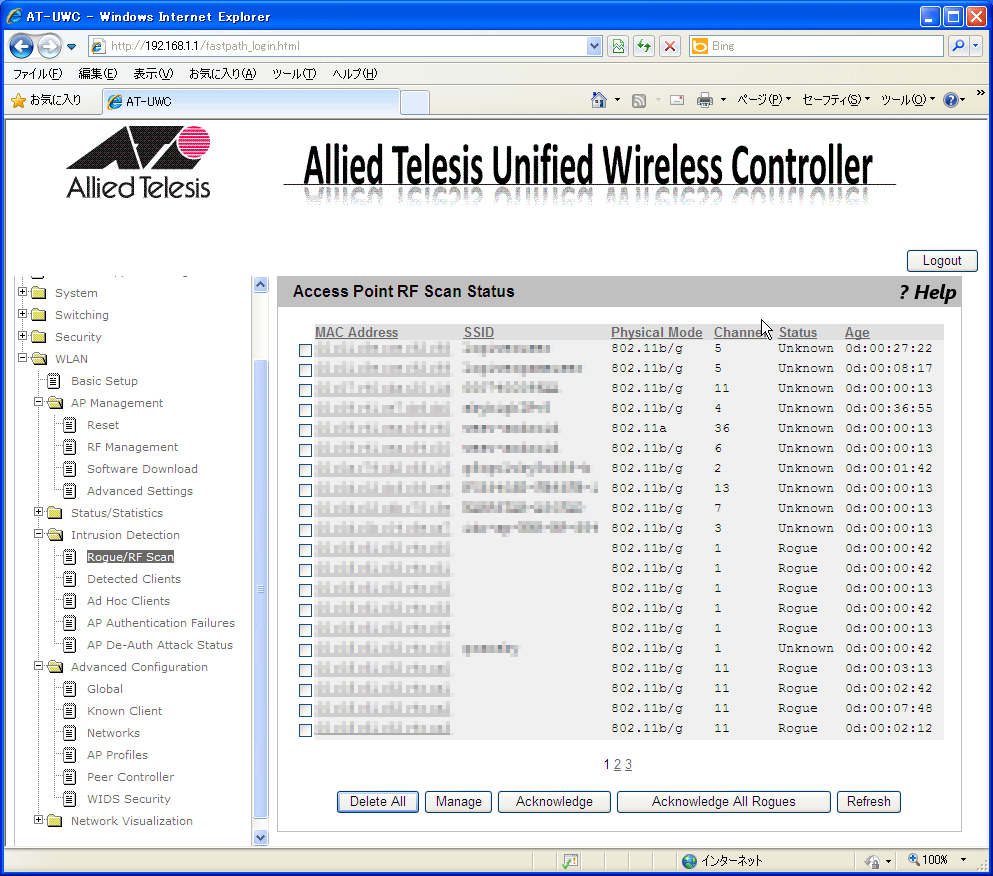Expand the System folder in the tree

23,292
